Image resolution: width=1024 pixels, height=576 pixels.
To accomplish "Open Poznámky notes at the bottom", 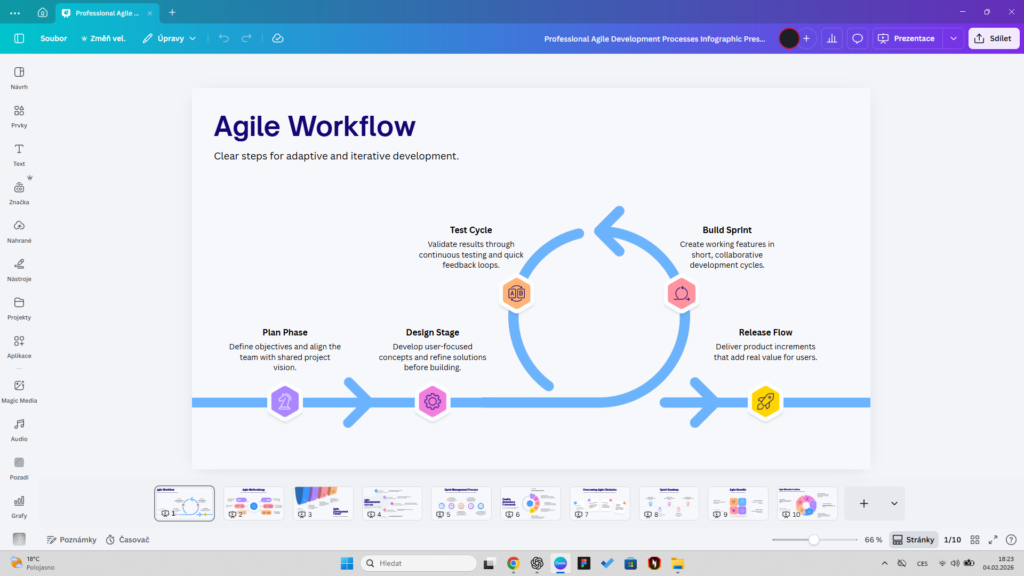I will tap(72, 539).
